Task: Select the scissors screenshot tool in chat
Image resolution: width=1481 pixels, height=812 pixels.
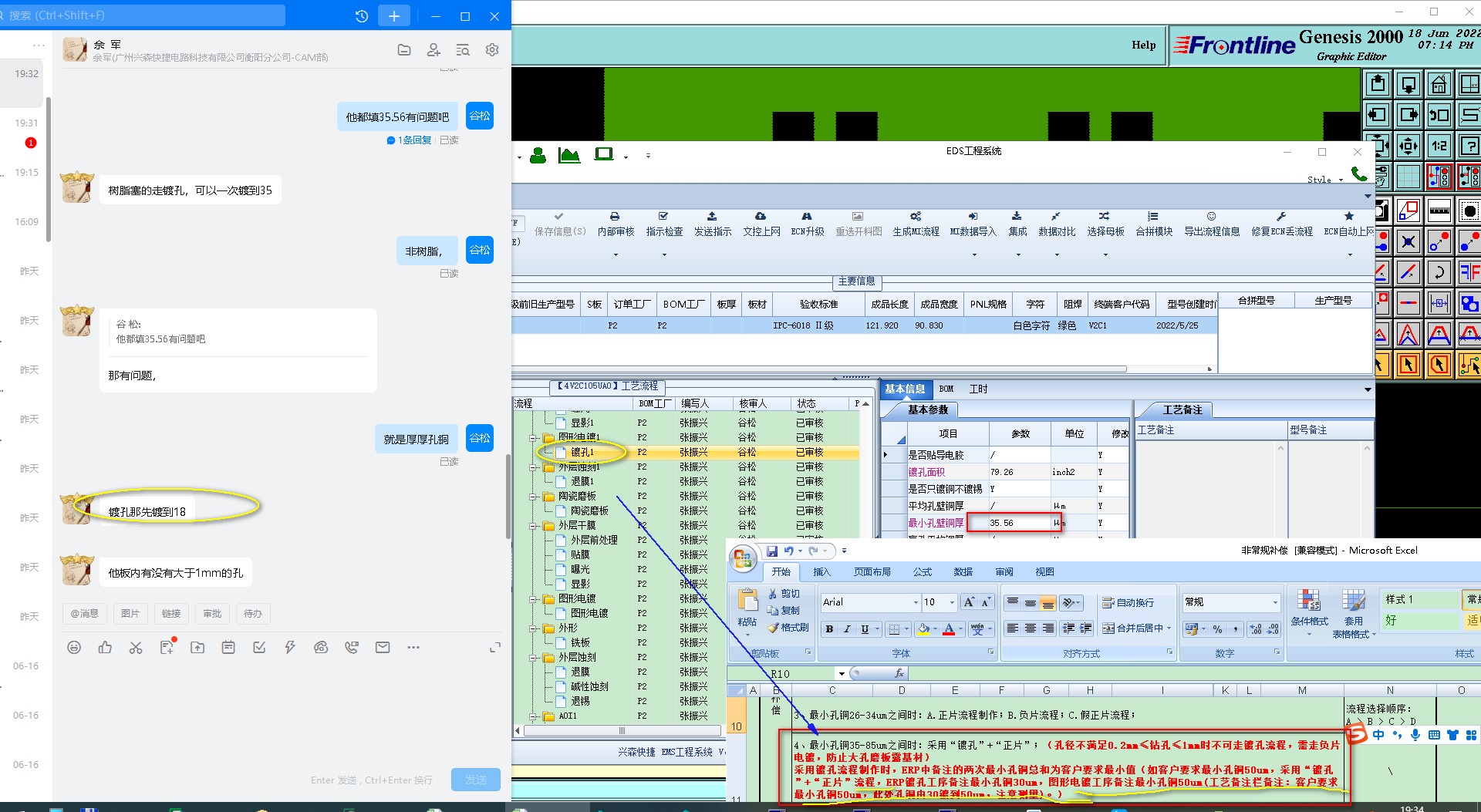Action: coord(136,648)
